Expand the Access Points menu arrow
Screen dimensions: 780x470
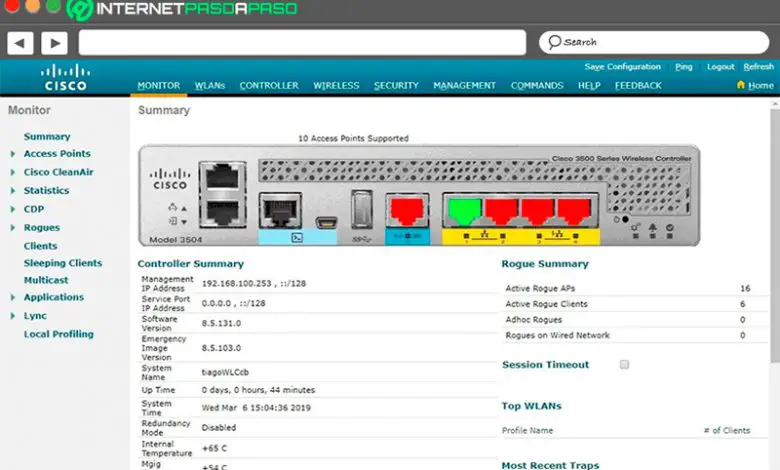tap(13, 154)
